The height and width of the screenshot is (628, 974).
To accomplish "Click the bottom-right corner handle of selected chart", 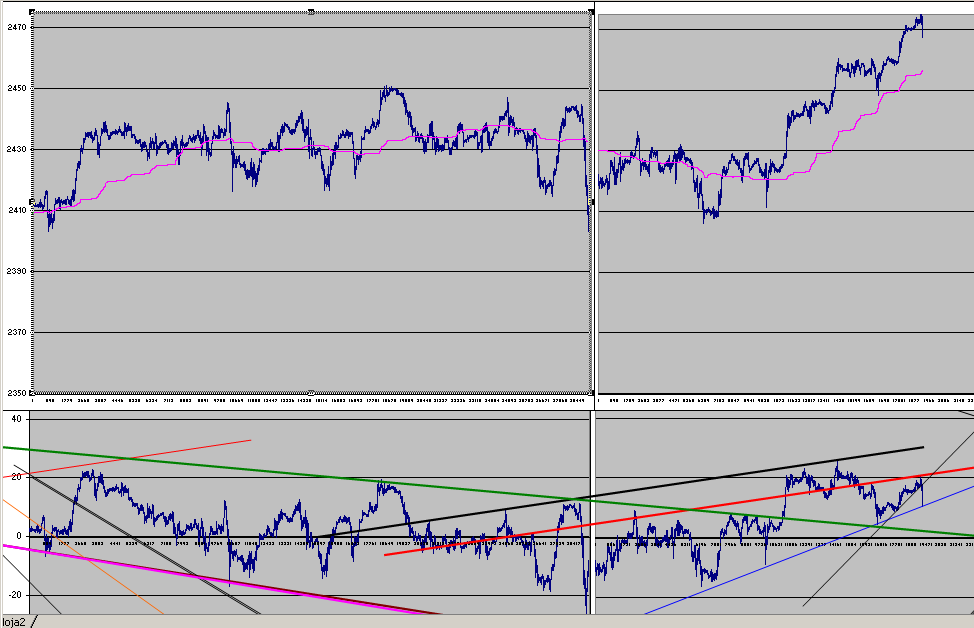I will coord(591,393).
